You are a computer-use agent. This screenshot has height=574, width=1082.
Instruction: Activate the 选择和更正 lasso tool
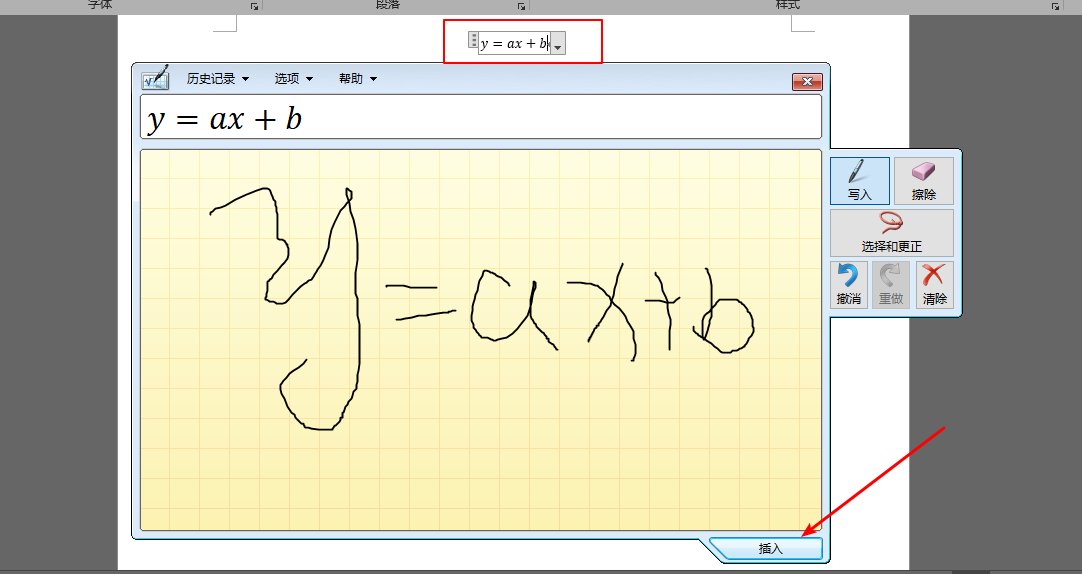[891, 232]
